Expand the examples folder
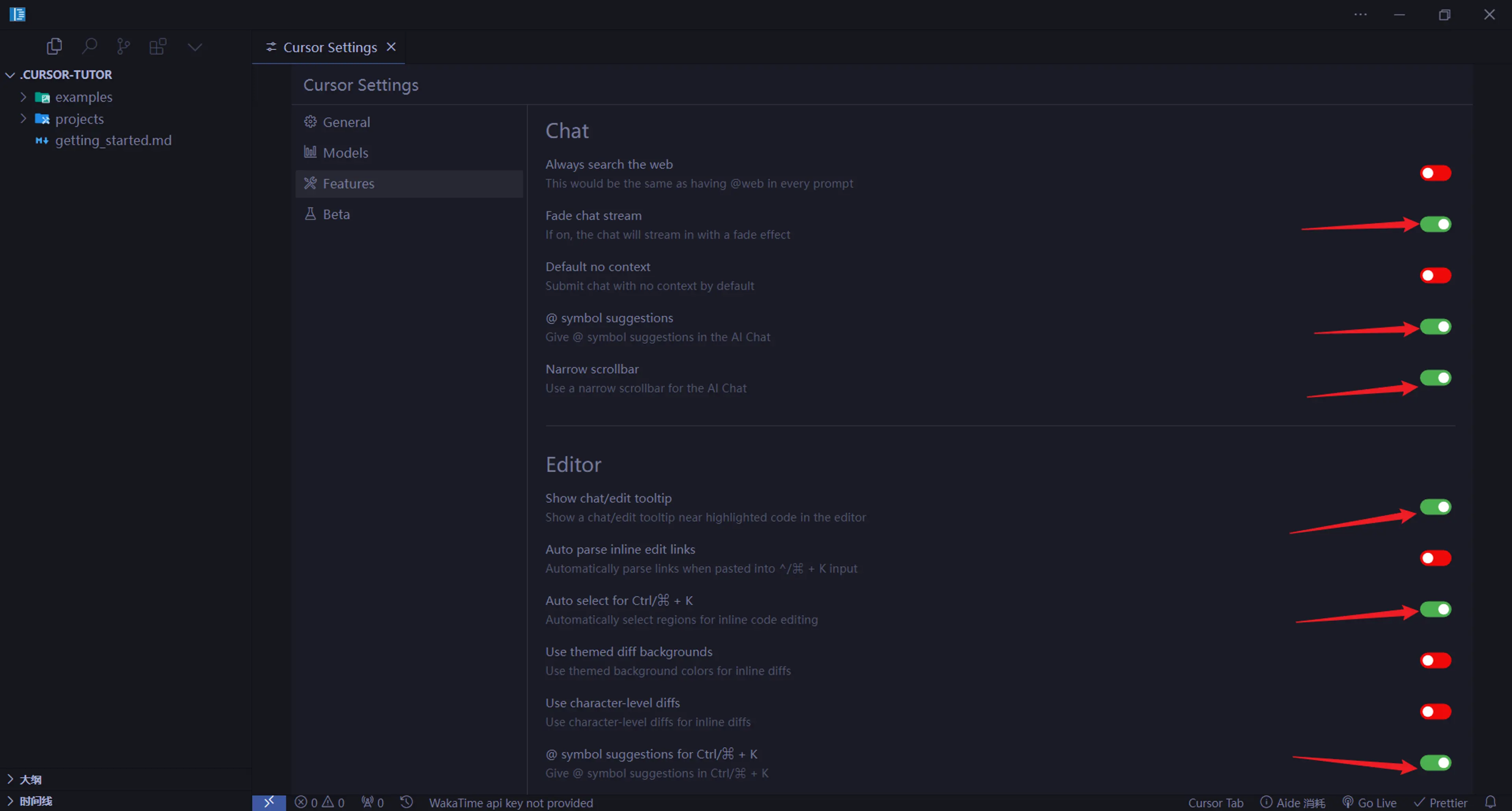The width and height of the screenshot is (1512, 811). tap(83, 97)
